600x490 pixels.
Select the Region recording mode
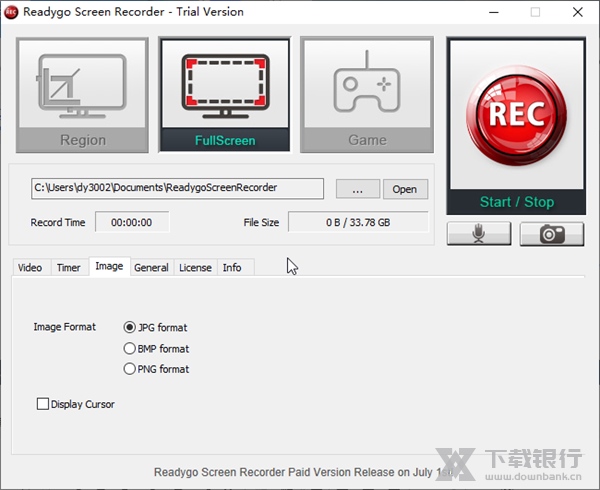point(82,95)
